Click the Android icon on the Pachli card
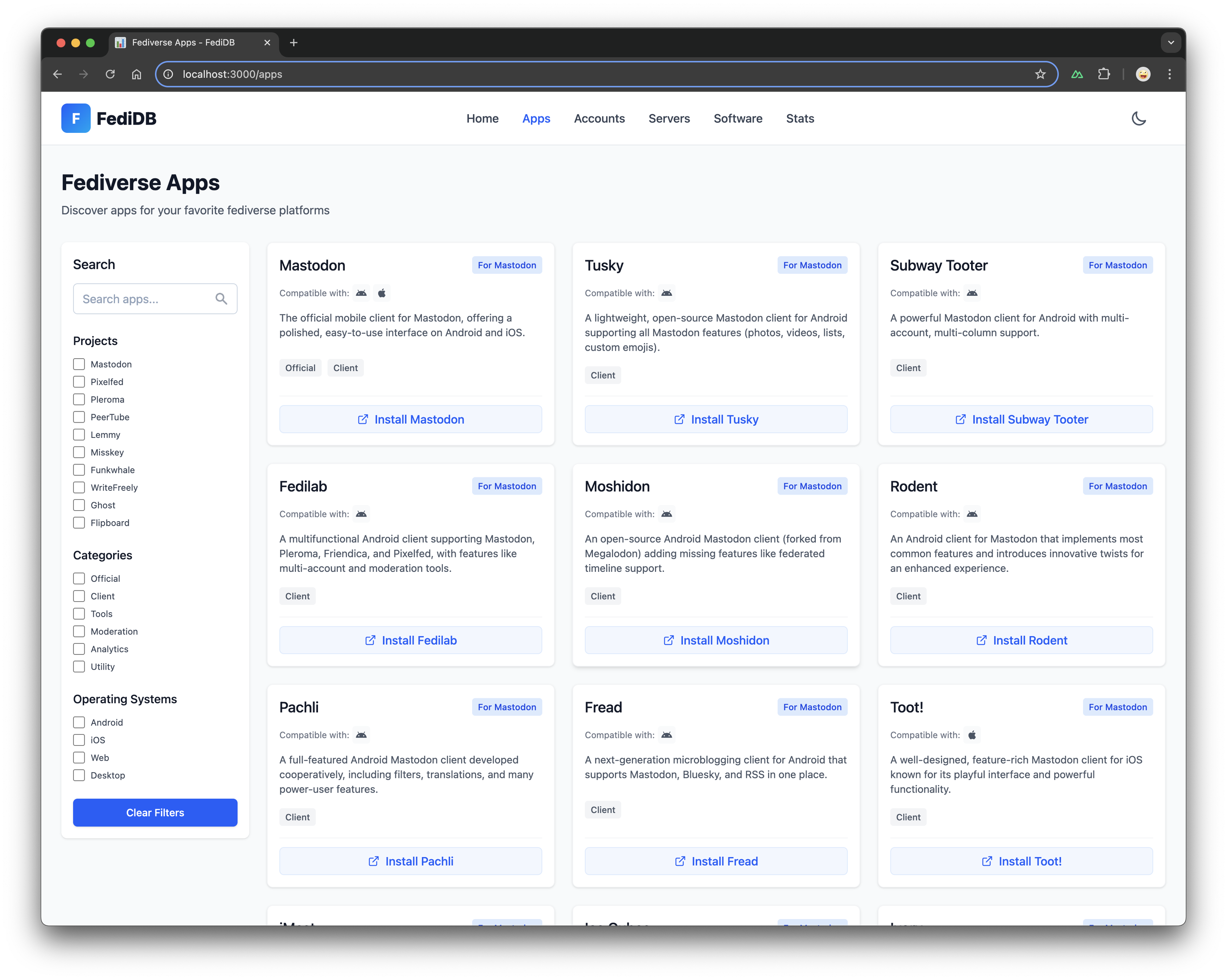Viewport: 1227px width, 980px height. click(361, 735)
